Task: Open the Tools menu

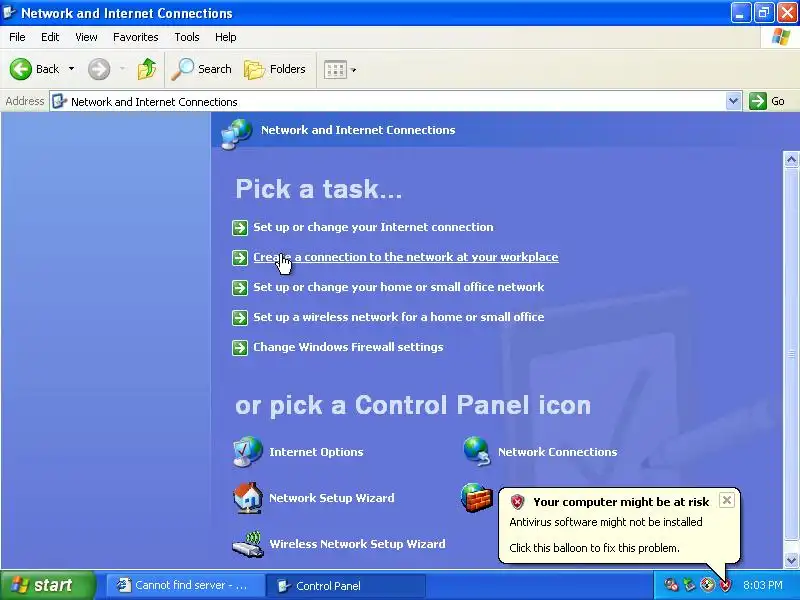Action: (x=187, y=37)
